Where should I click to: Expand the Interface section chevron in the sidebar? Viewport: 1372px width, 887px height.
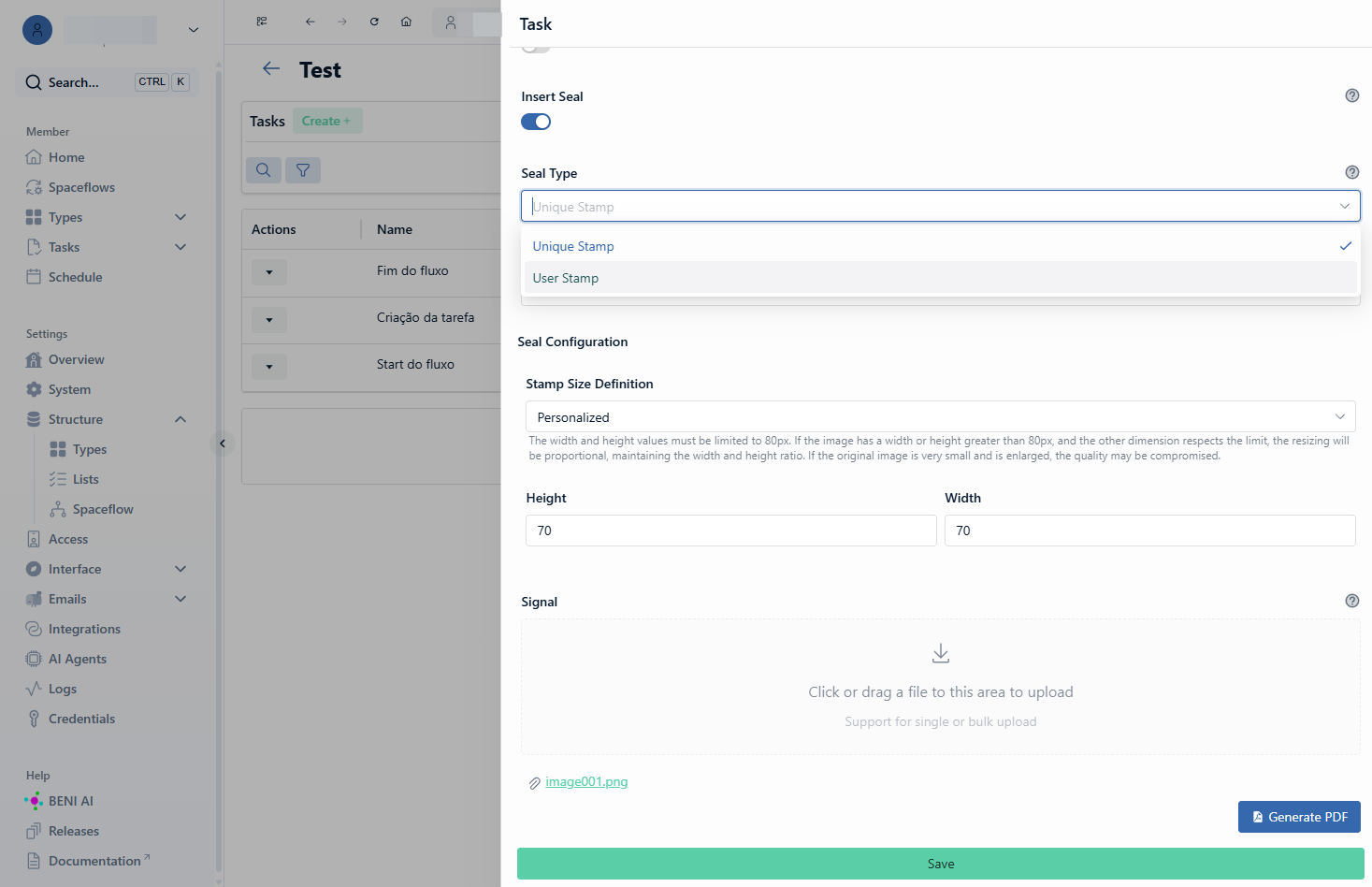181,569
